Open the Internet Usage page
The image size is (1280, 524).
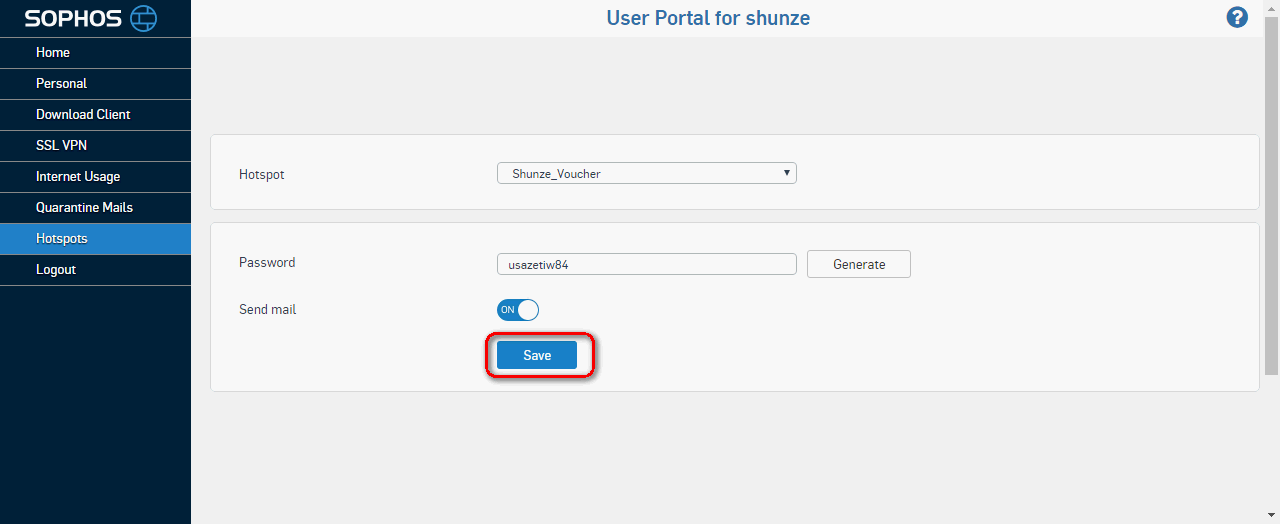click(95, 177)
